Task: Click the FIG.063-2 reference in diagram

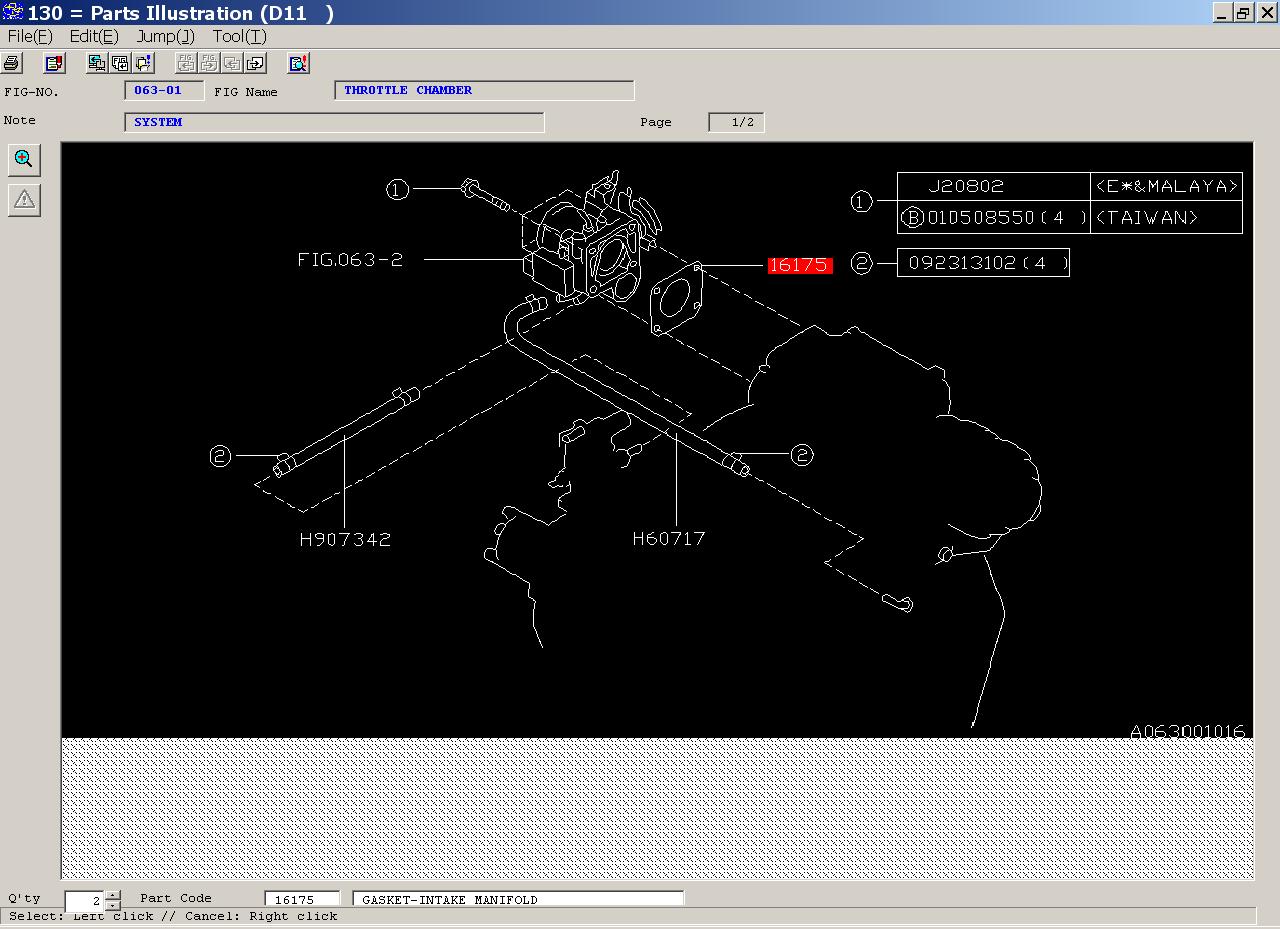Action: pyautogui.click(x=350, y=259)
